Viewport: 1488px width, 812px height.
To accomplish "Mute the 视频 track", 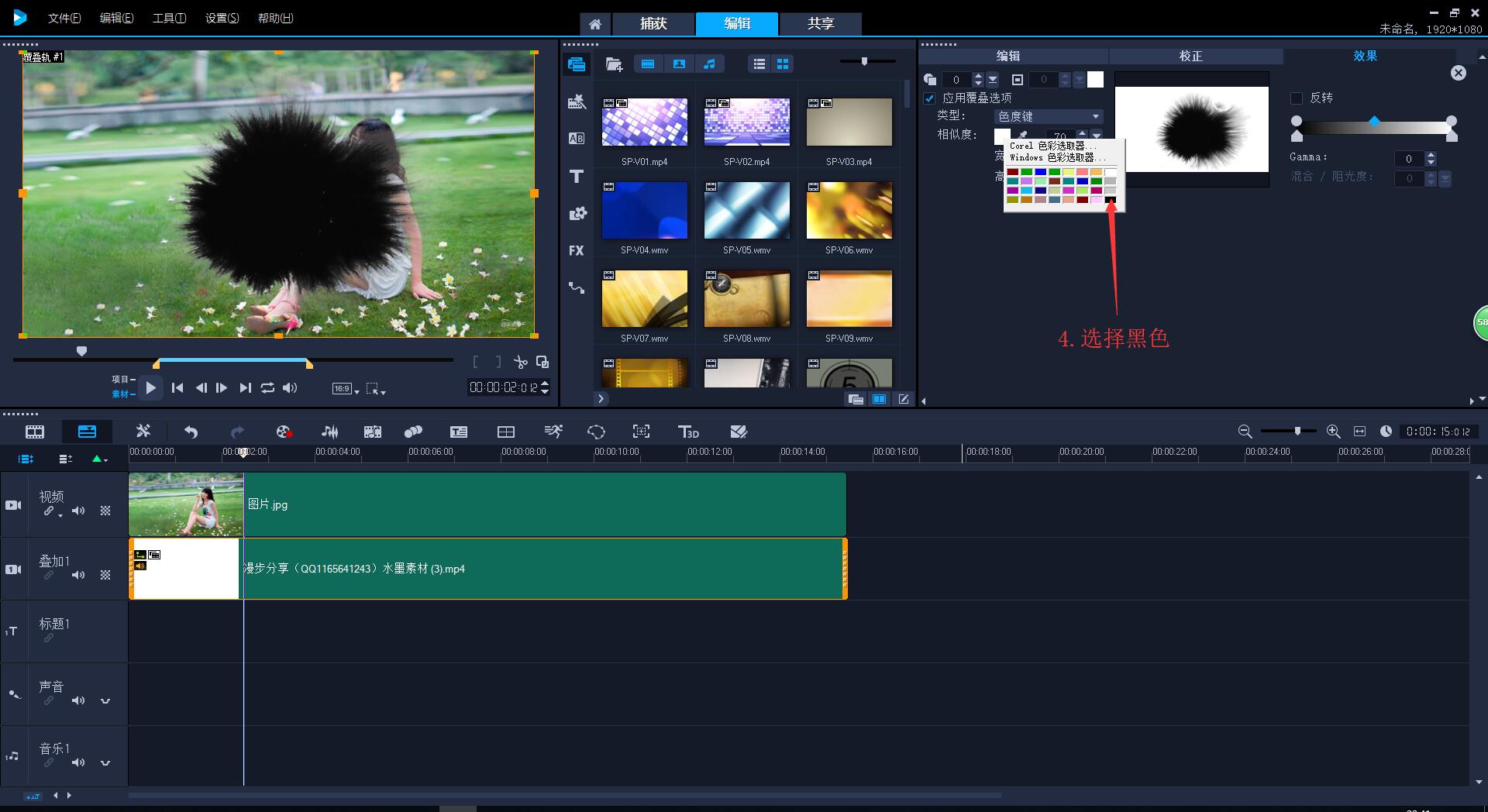I will pyautogui.click(x=78, y=511).
